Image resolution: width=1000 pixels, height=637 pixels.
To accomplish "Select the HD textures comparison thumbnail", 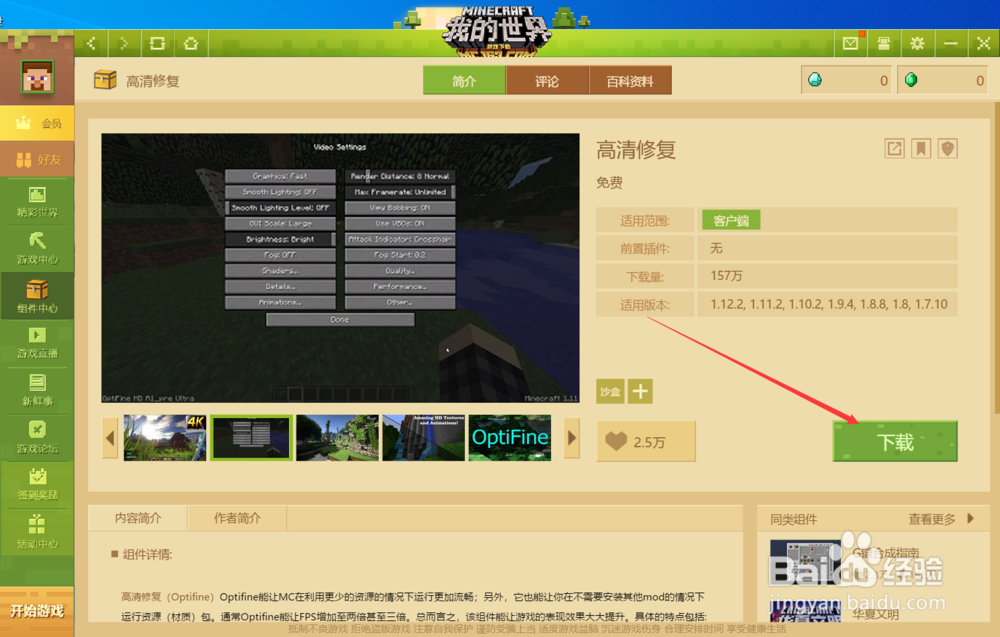I will (423, 437).
